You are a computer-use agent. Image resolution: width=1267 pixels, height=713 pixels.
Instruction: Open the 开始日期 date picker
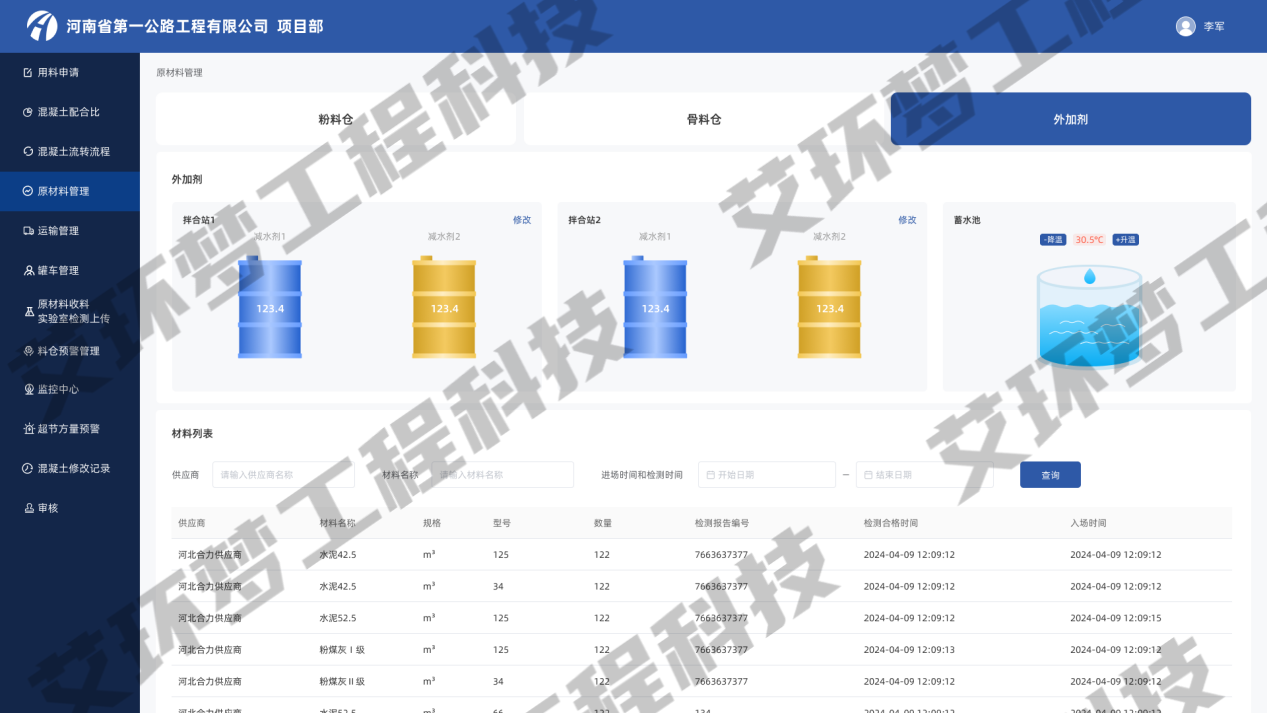[766, 475]
